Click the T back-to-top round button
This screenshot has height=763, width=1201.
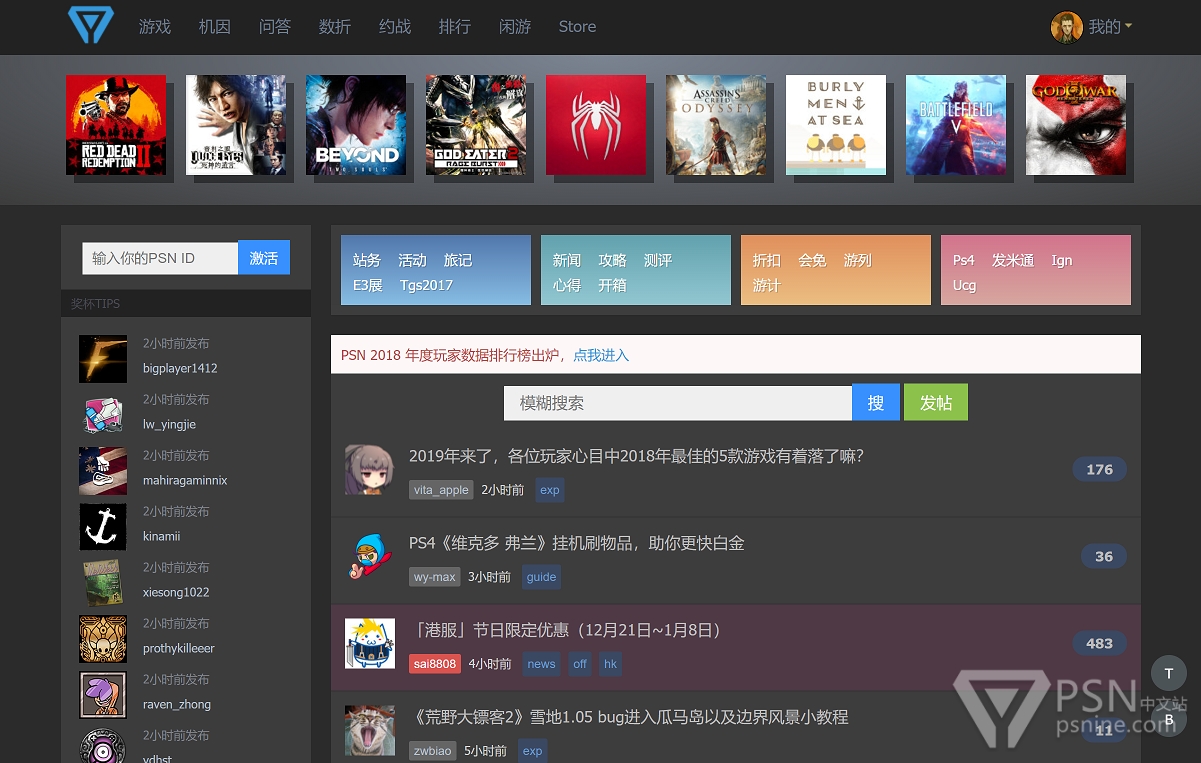coord(1169,674)
